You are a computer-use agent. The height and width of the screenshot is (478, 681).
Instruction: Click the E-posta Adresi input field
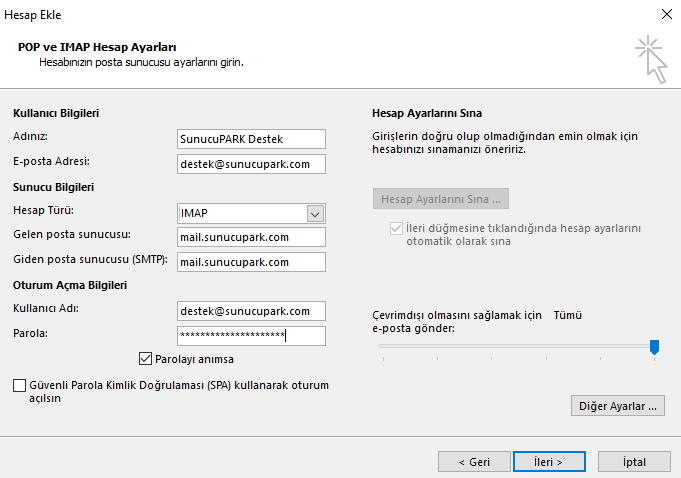tap(251, 164)
